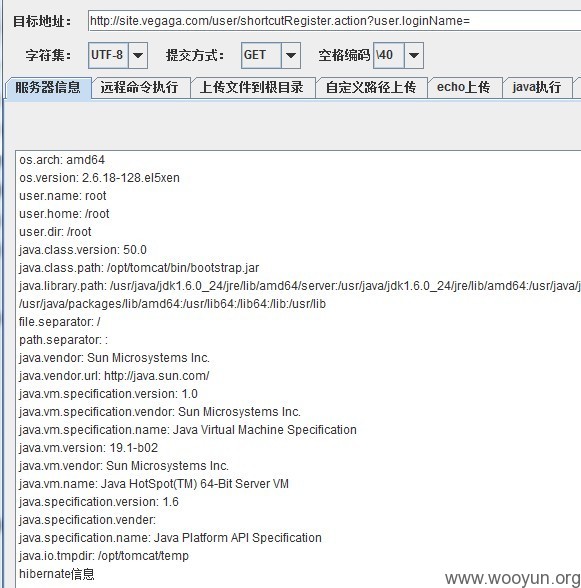Click the 'path.separator: :' line
This screenshot has width=581, height=588.
click(63, 340)
